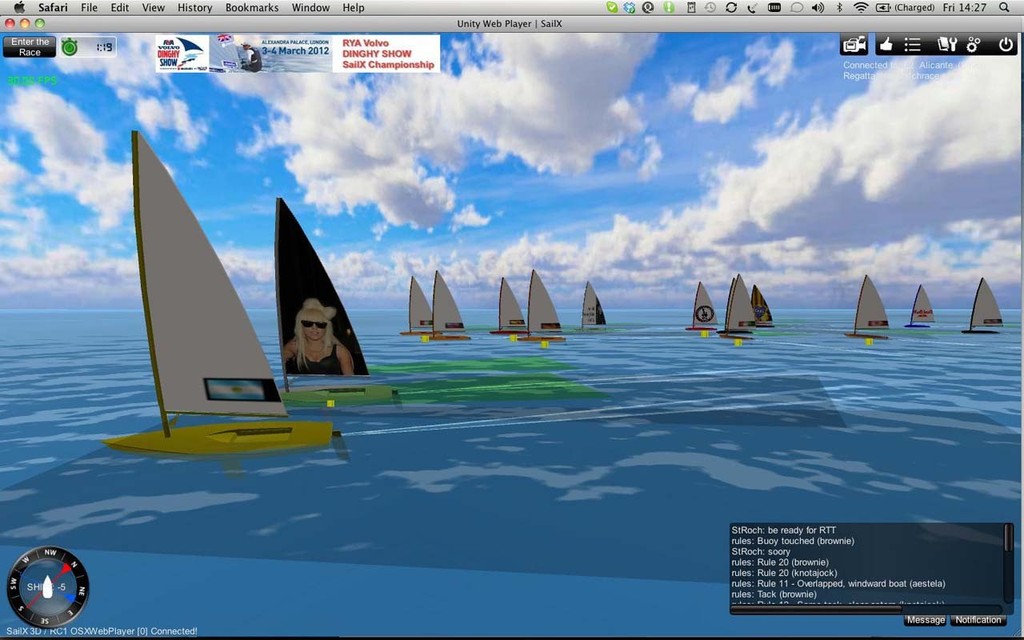This screenshot has height=640, width=1024.
Task: Click the green stopwatch timer icon
Action: pyautogui.click(x=69, y=47)
